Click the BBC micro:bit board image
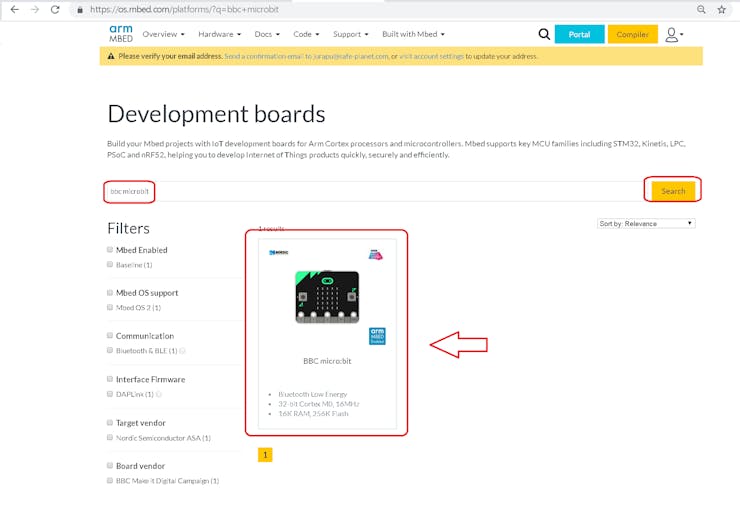Viewport: 740px width, 511px height. 327,297
